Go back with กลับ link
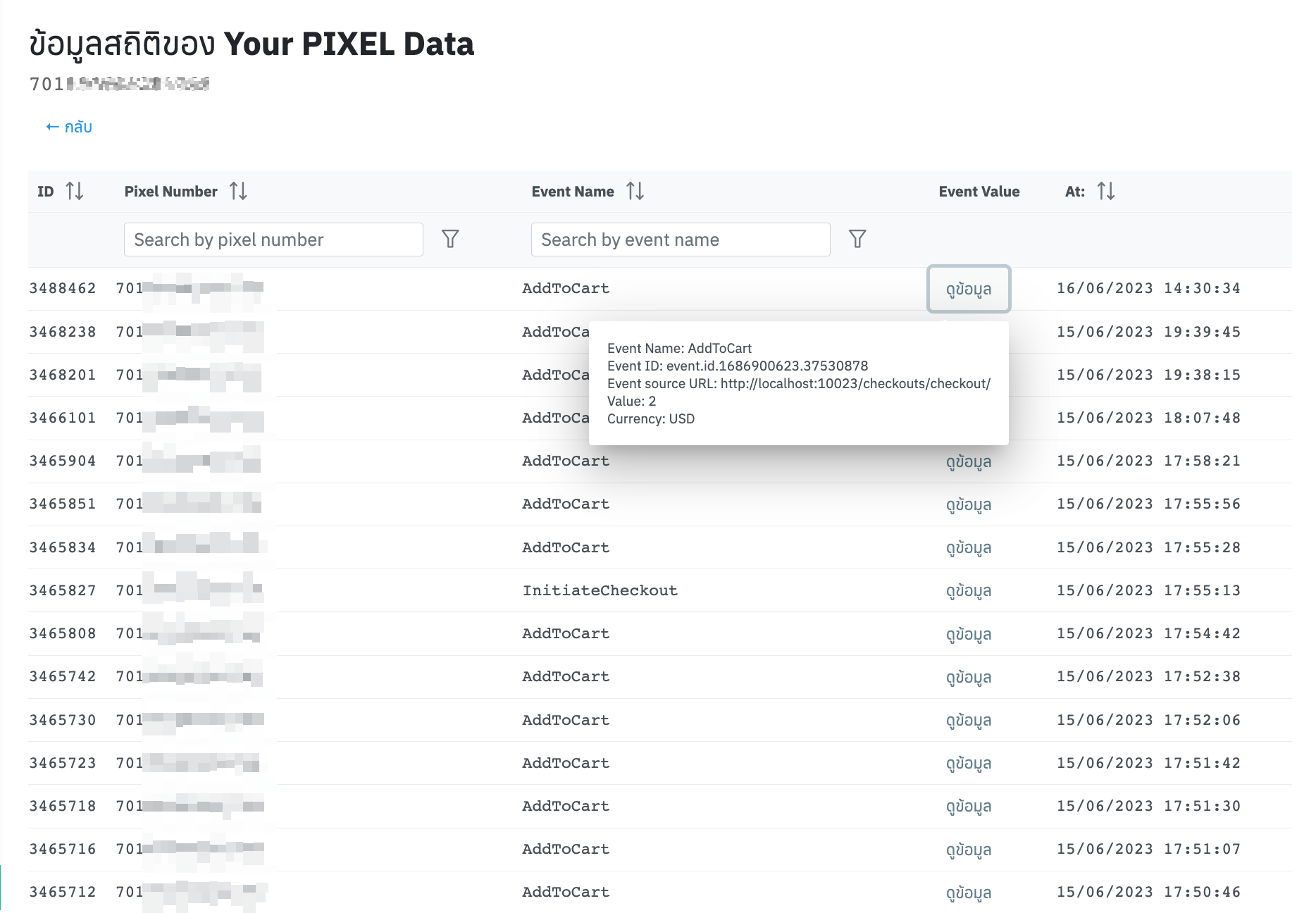The height and width of the screenshot is (913, 1316). coord(69,127)
